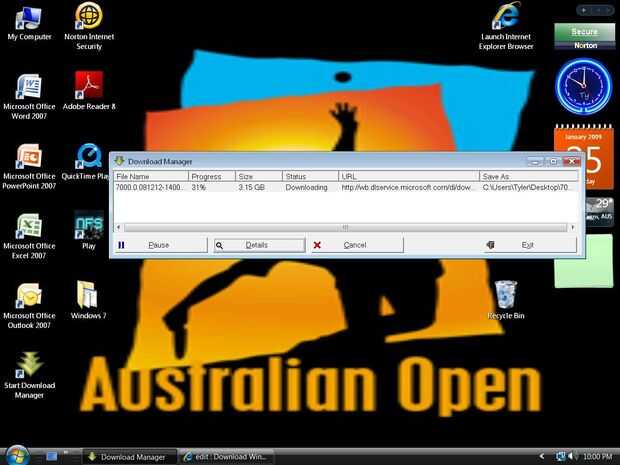Open Microsoft Office Excel 2007 shortcut
The height and width of the screenshot is (465, 620).
click(x=29, y=236)
